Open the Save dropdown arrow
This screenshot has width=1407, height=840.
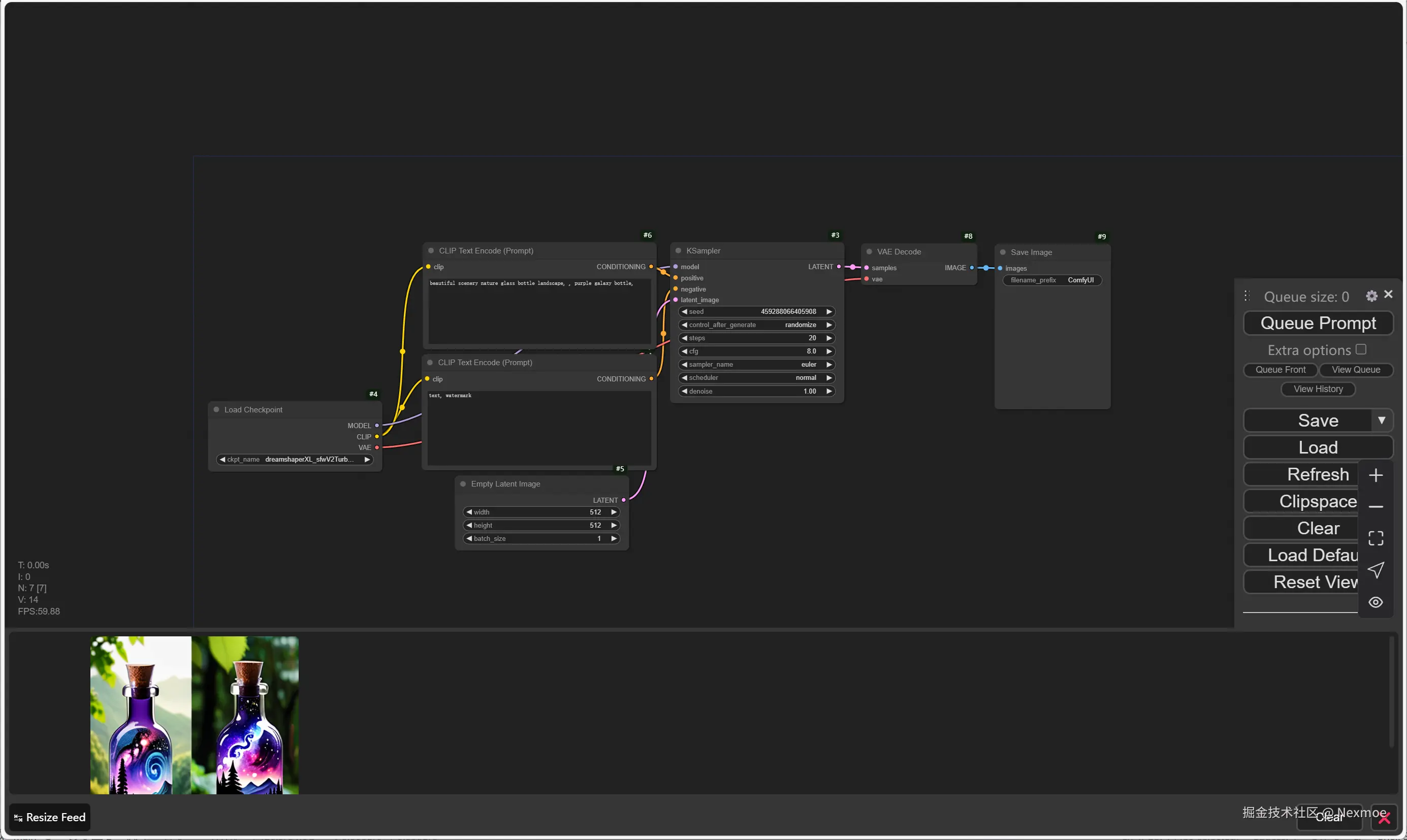click(1382, 420)
